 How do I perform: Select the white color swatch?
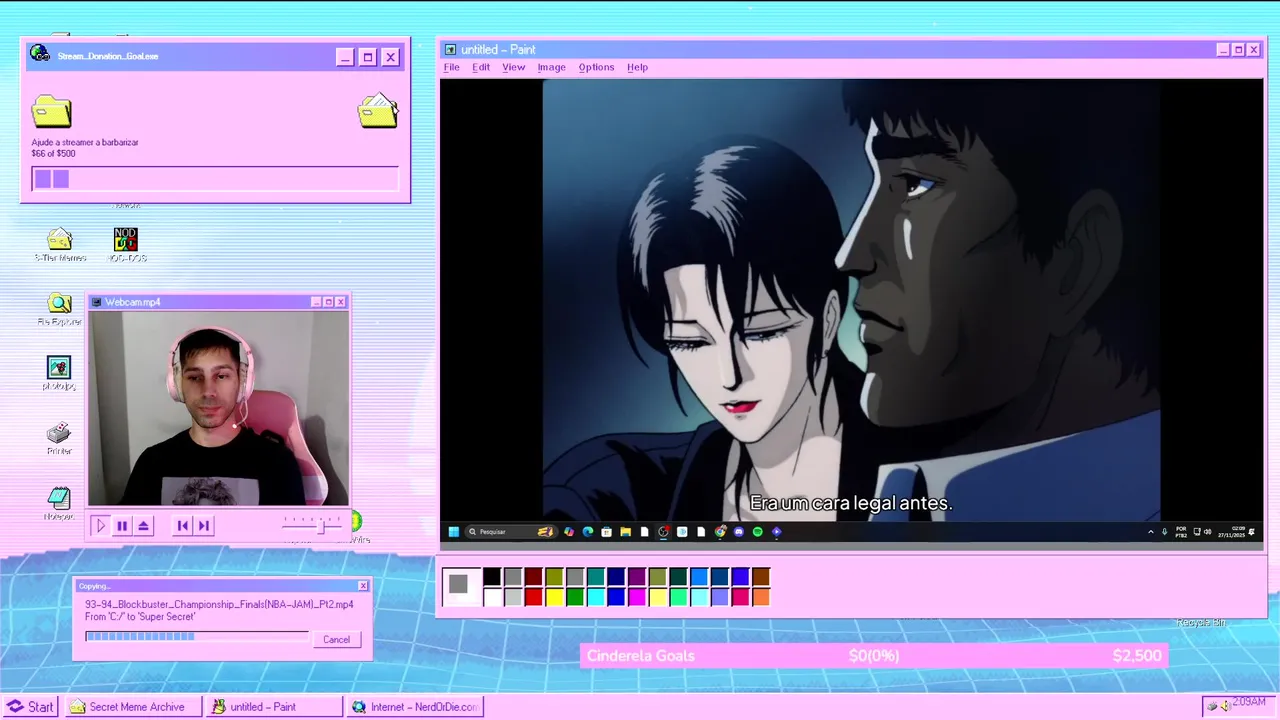tap(492, 597)
